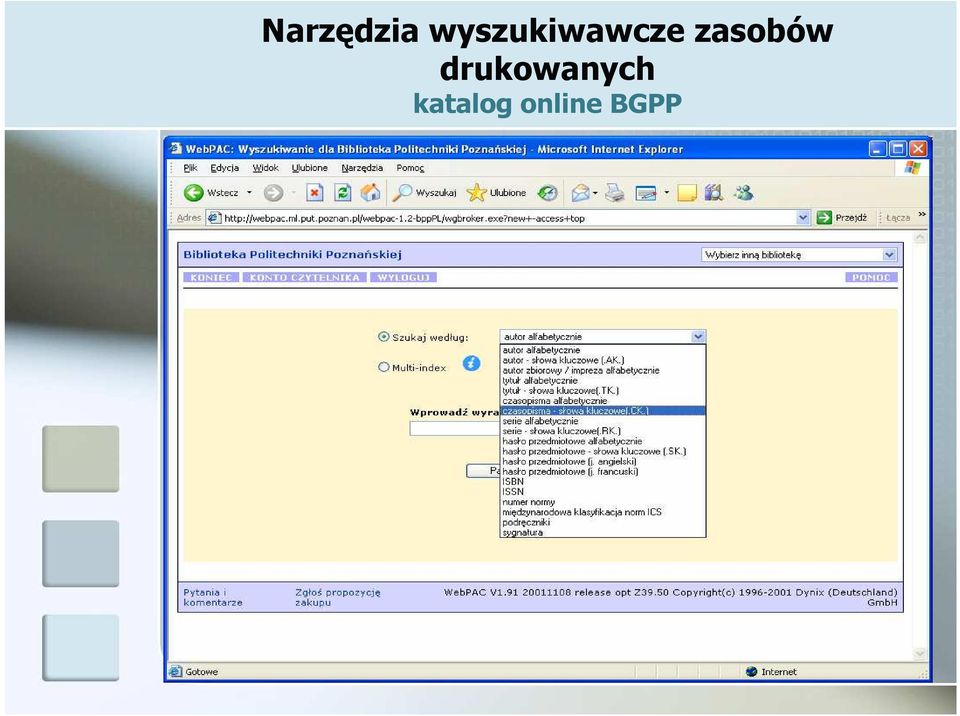Open the Pomoc menu
This screenshot has height=716, width=960.
click(x=410, y=168)
